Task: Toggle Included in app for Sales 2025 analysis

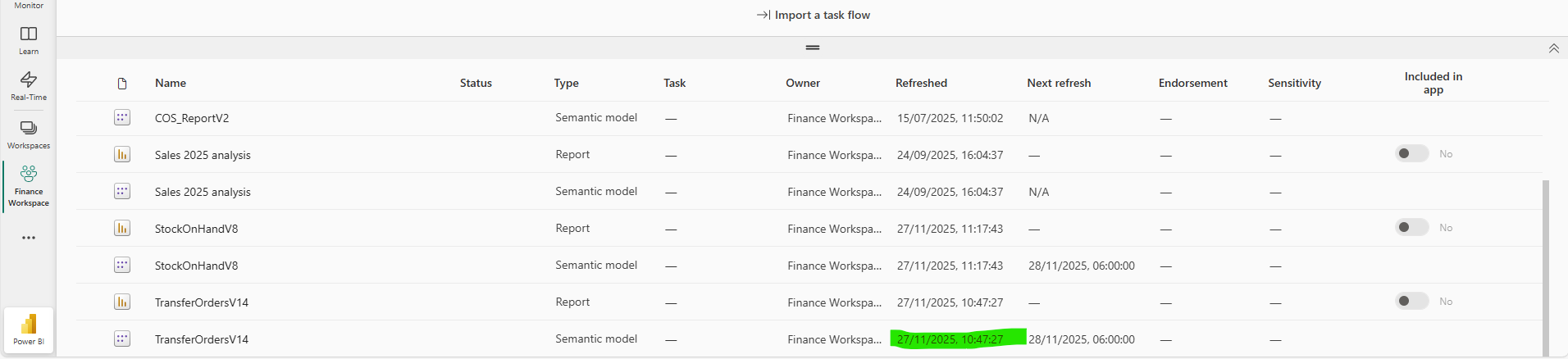Action: (x=1412, y=154)
